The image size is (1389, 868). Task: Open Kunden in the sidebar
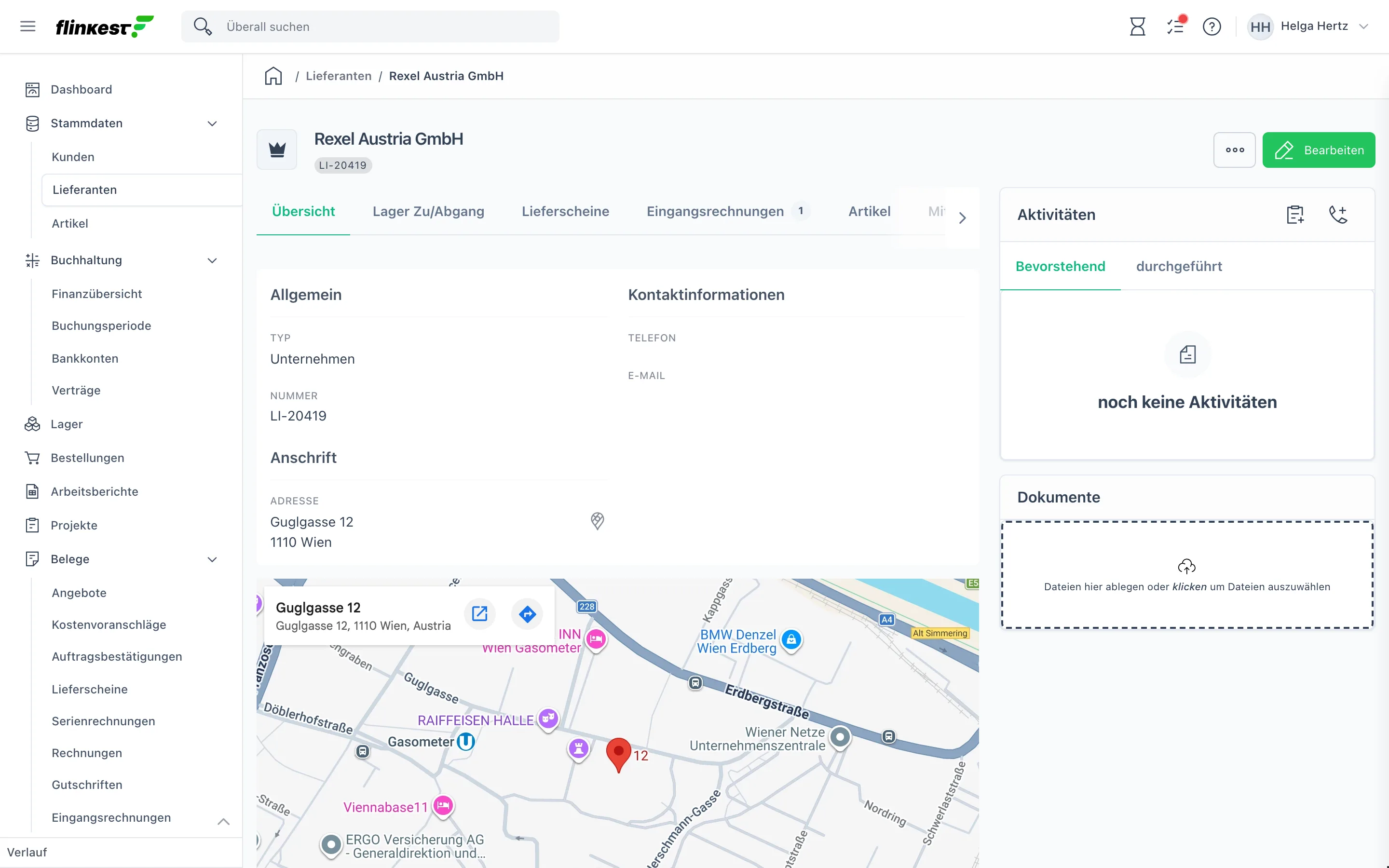73,157
